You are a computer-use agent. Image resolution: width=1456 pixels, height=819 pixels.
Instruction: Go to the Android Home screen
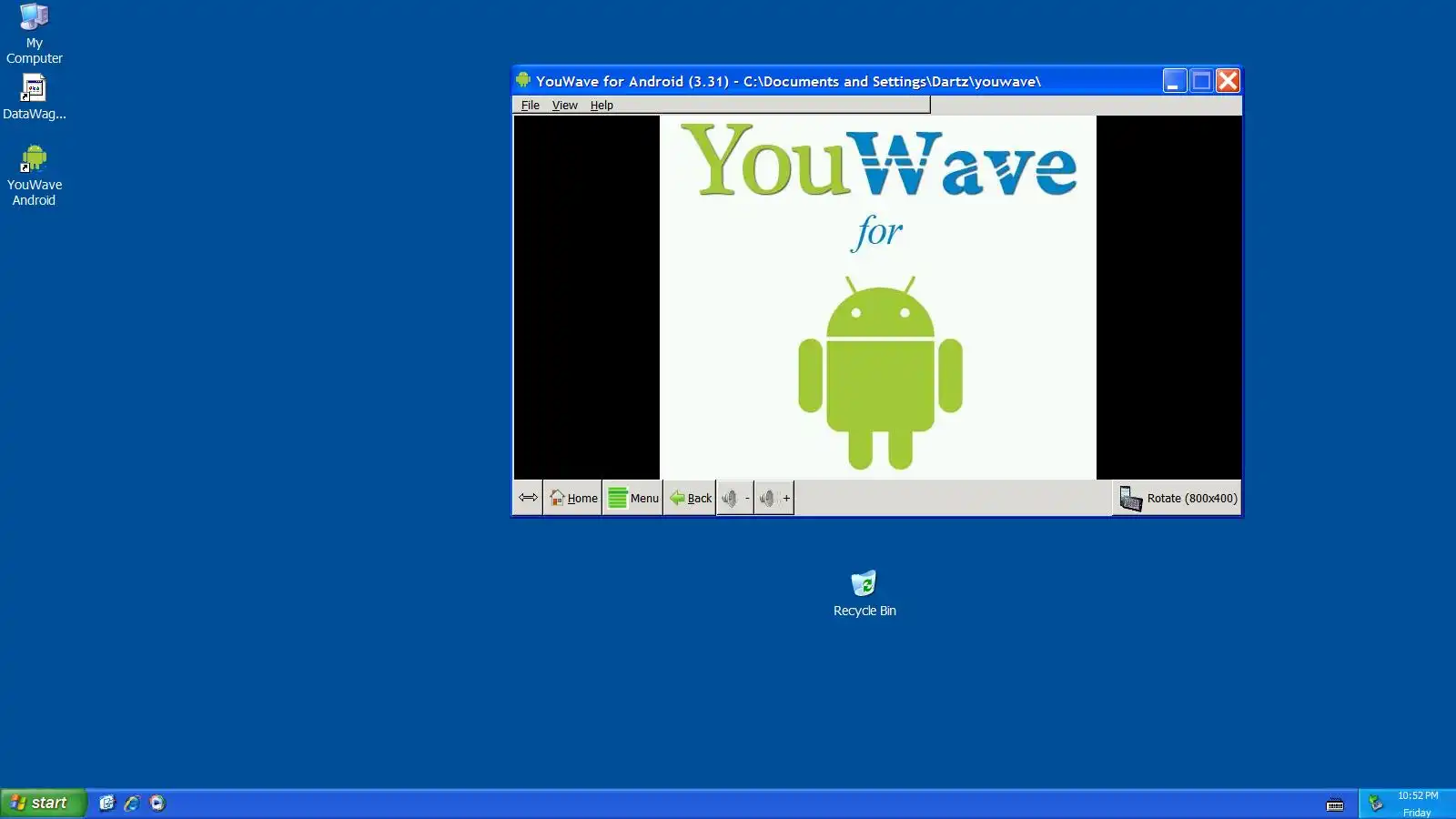click(573, 498)
